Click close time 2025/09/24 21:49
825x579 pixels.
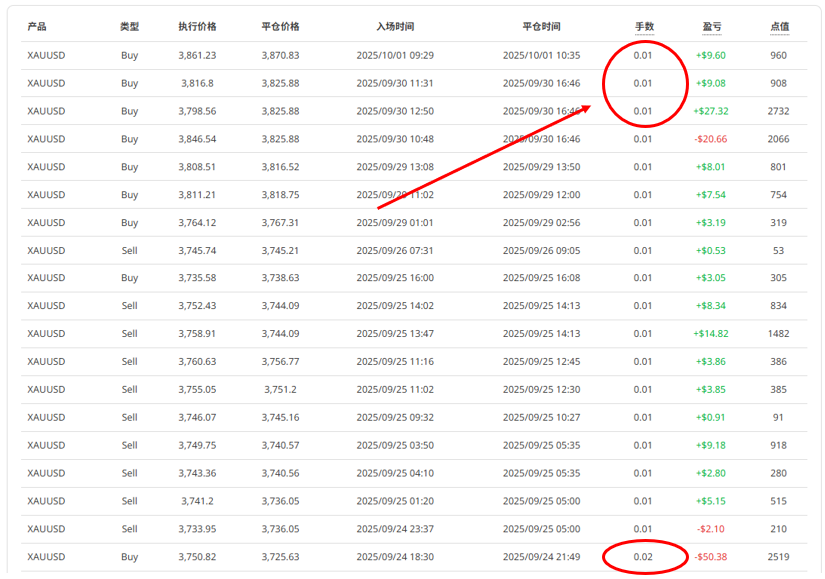541,557
